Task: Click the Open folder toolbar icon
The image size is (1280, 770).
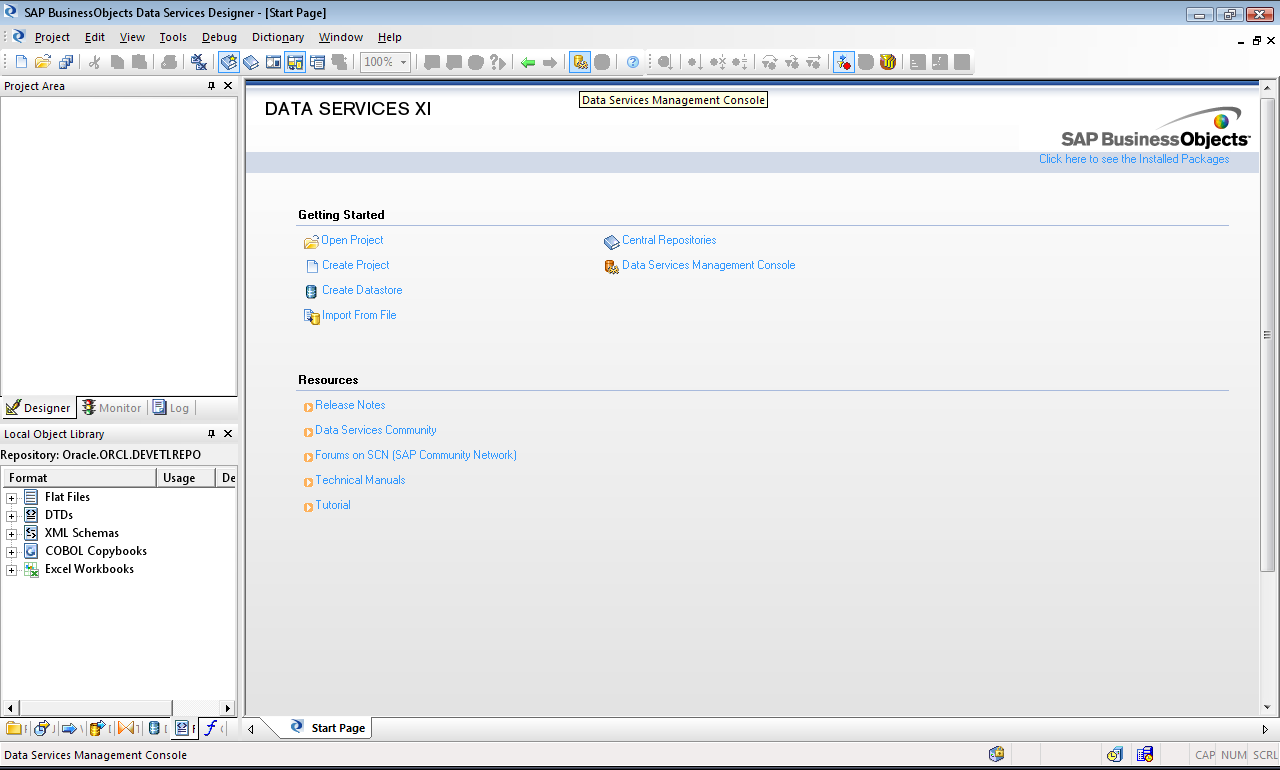Action: click(43, 62)
